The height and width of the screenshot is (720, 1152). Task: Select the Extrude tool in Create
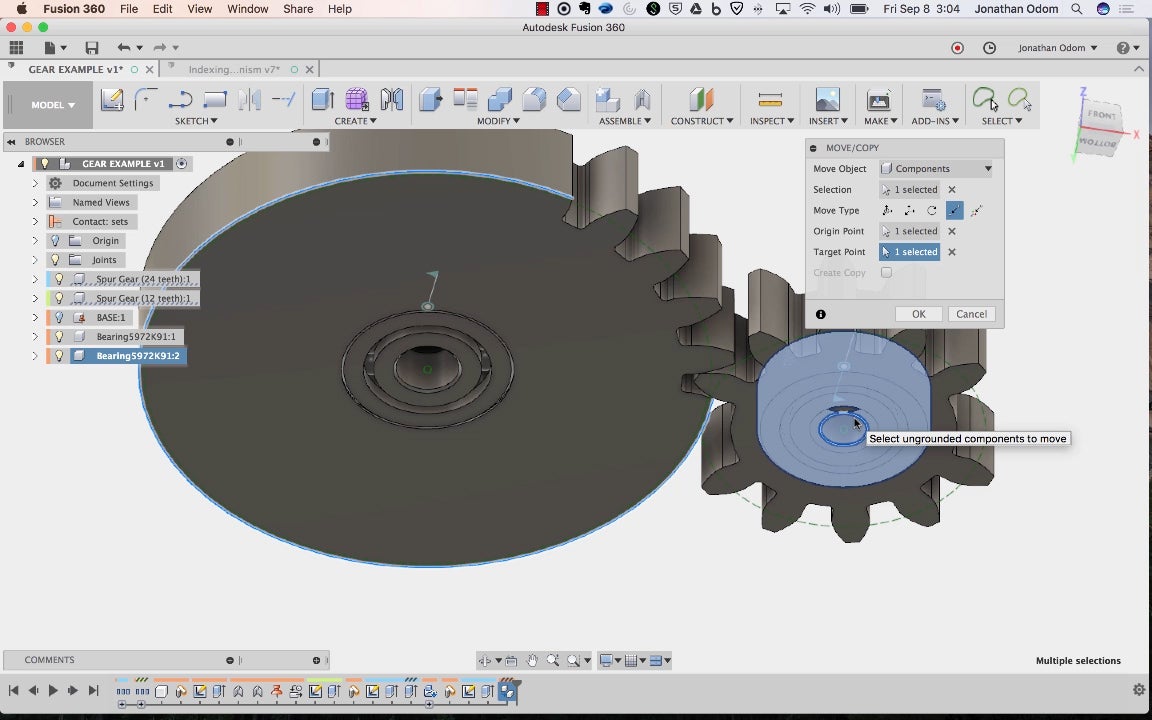click(x=322, y=99)
